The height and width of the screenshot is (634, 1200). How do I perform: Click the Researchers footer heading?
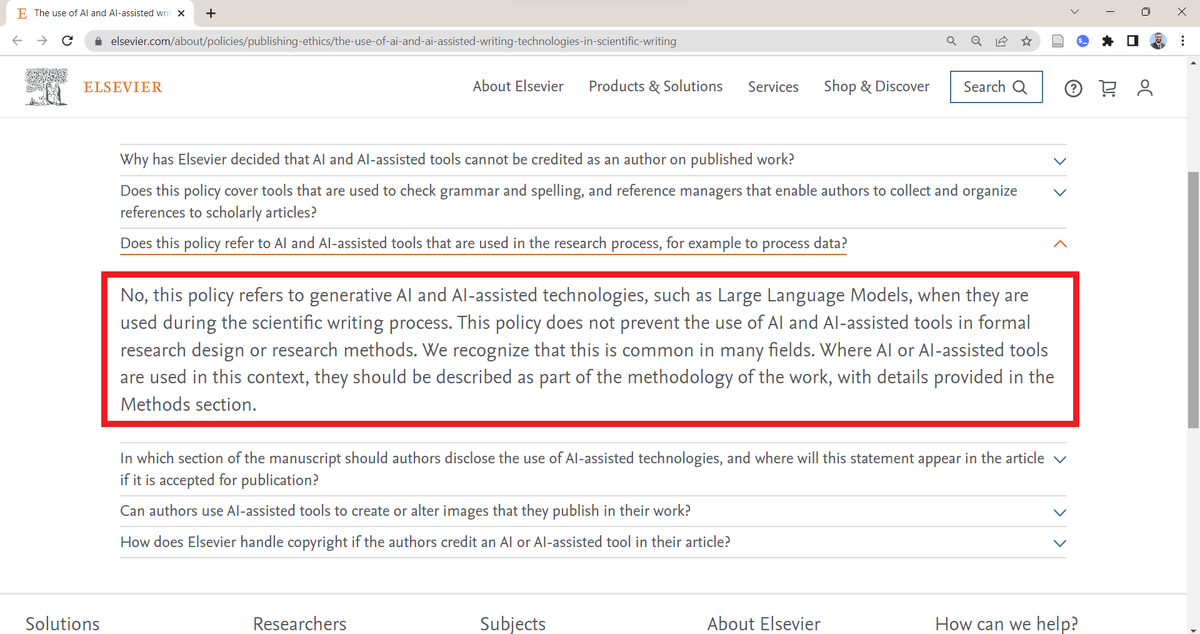pyautogui.click(x=300, y=624)
